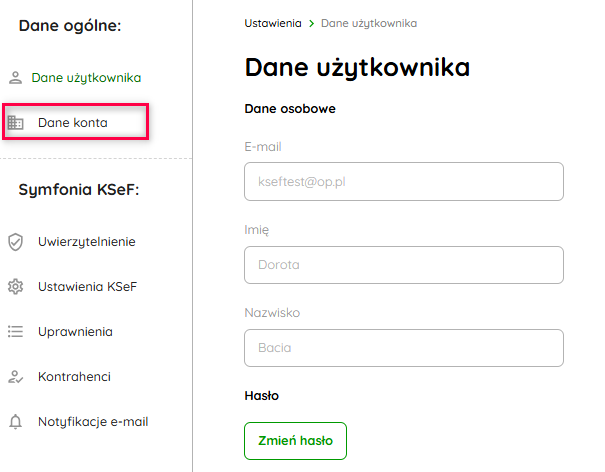Go to the Uwierzytelnienie section label
The image size is (605, 472).
(x=87, y=241)
